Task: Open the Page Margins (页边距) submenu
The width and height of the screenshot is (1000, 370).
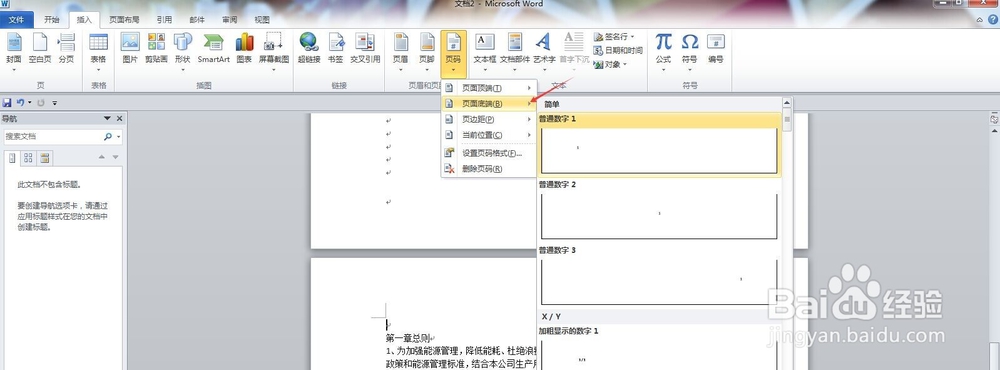Action: point(489,119)
